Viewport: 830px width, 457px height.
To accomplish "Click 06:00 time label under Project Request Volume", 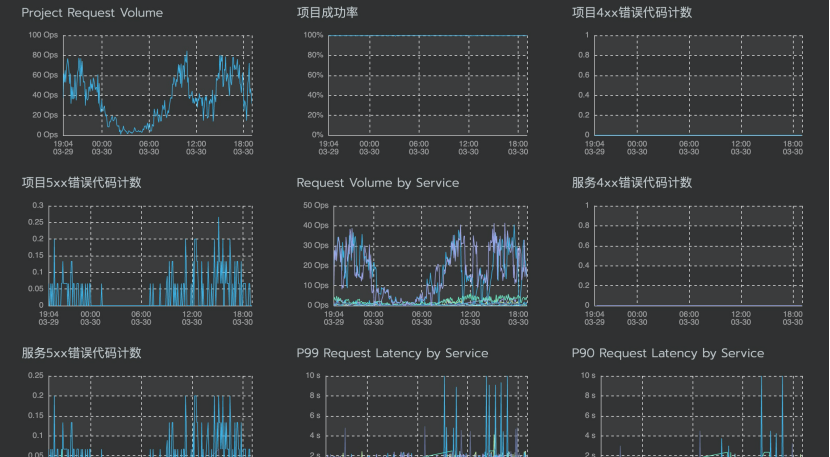I will coord(148,144).
